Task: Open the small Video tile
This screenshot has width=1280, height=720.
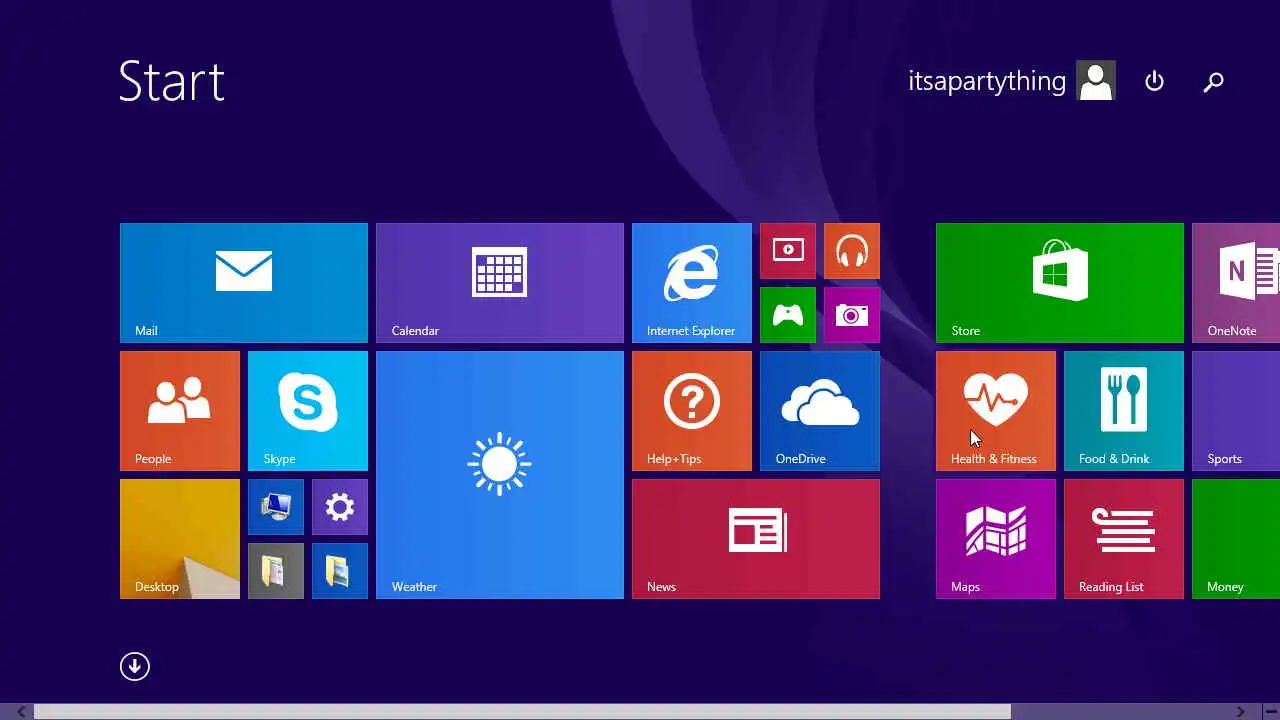Action: click(x=788, y=251)
